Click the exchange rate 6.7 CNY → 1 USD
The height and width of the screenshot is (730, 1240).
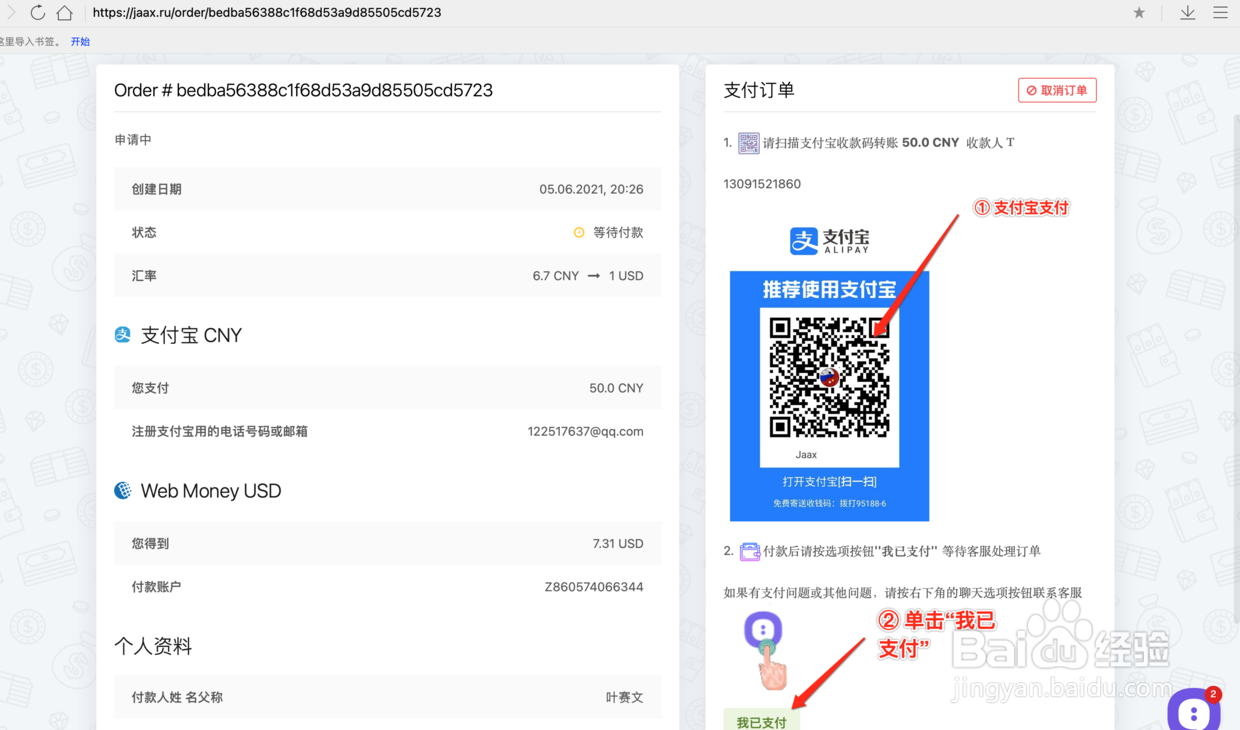click(x=588, y=276)
